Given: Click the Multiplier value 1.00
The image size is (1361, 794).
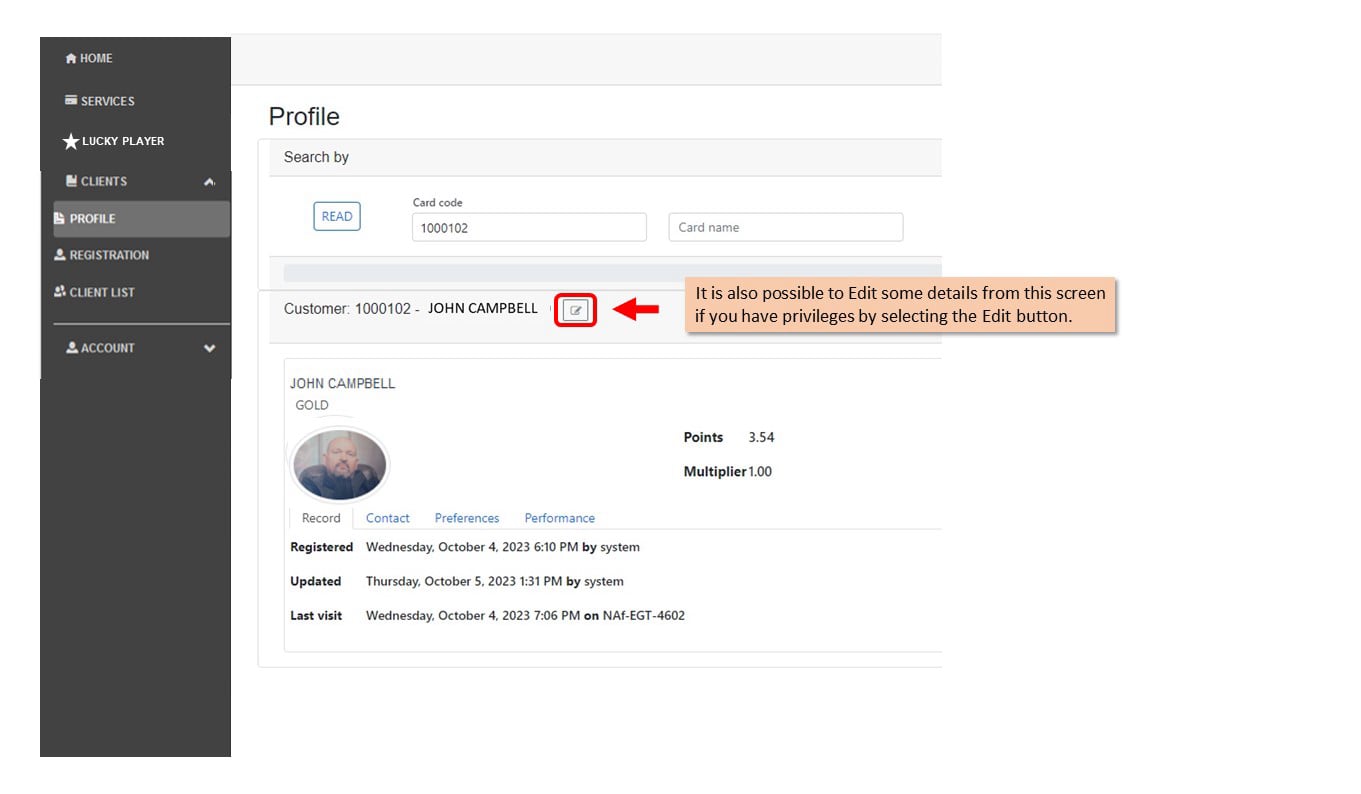Looking at the screenshot, I should [x=760, y=471].
